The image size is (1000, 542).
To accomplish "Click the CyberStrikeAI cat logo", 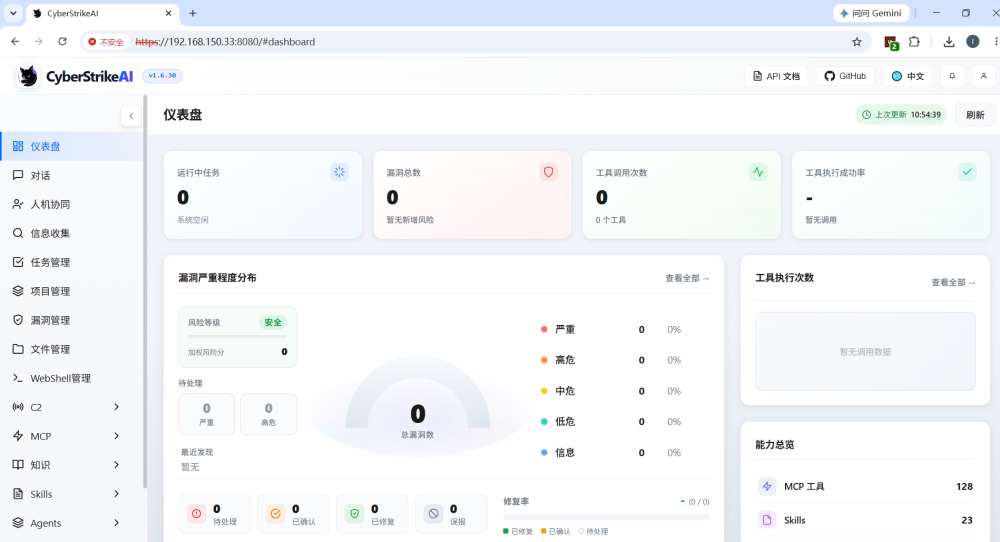I will 27,76.
